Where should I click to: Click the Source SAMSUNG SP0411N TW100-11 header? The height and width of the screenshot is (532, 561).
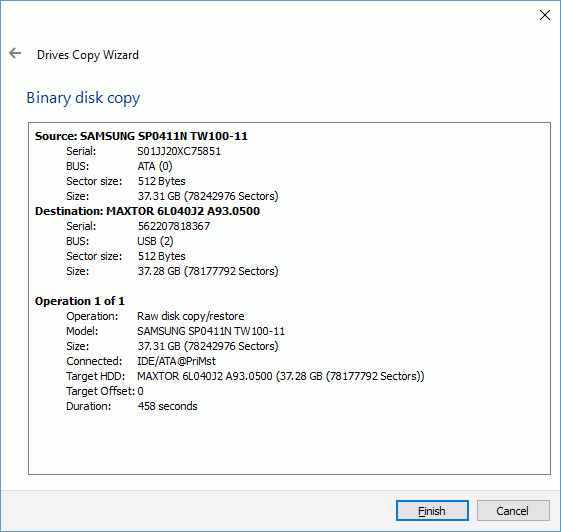point(141,136)
